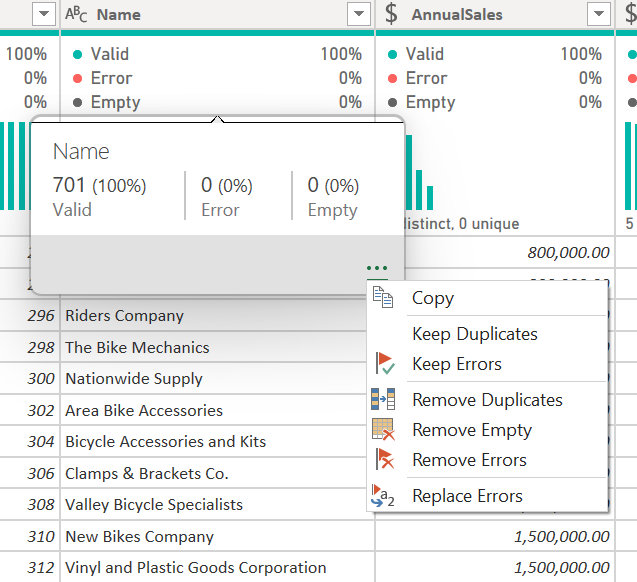Click the Name column header
Image resolution: width=637 pixels, height=582 pixels.
pyautogui.click(x=200, y=14)
